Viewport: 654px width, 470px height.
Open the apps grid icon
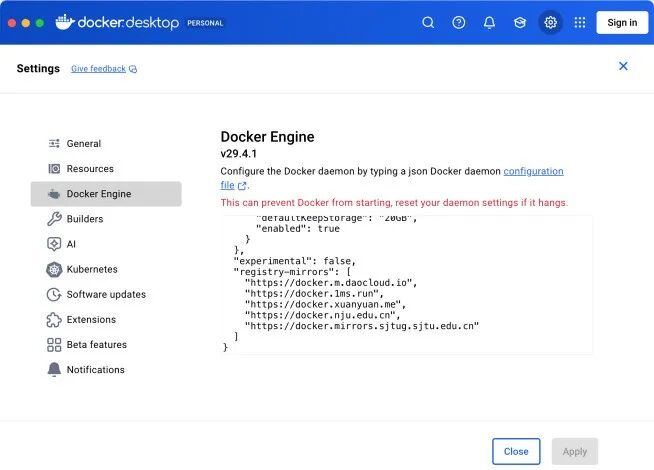[x=580, y=23]
